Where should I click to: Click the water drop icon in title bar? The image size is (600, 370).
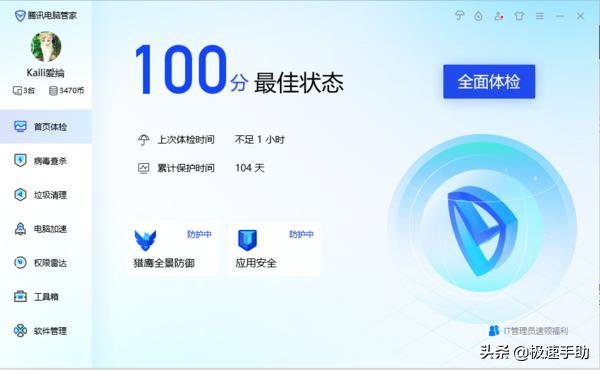[x=478, y=16]
